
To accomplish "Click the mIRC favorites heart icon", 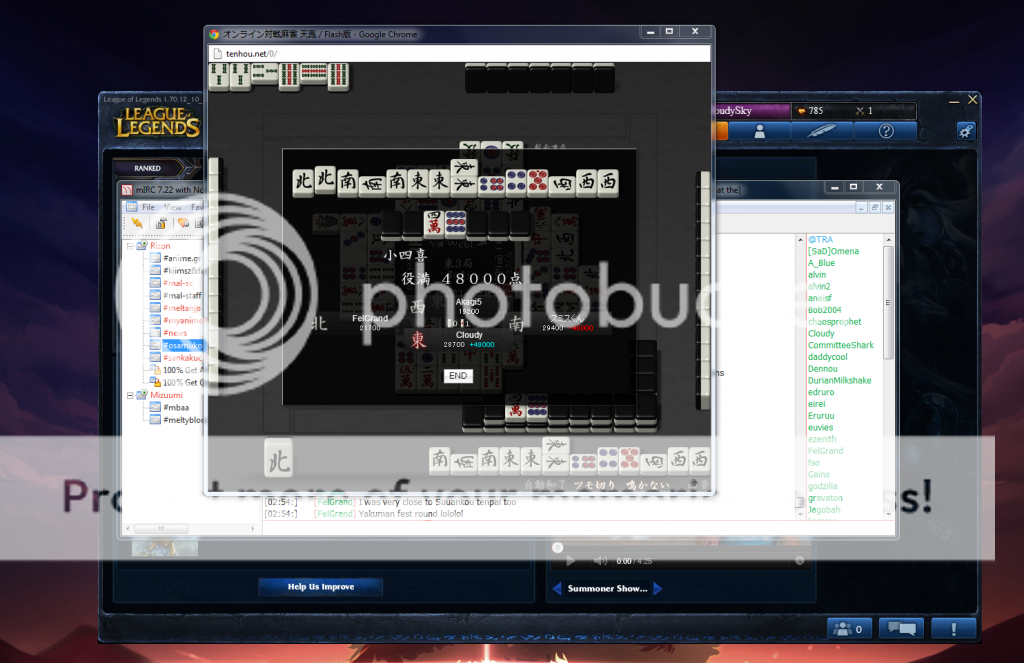I will coord(184,223).
